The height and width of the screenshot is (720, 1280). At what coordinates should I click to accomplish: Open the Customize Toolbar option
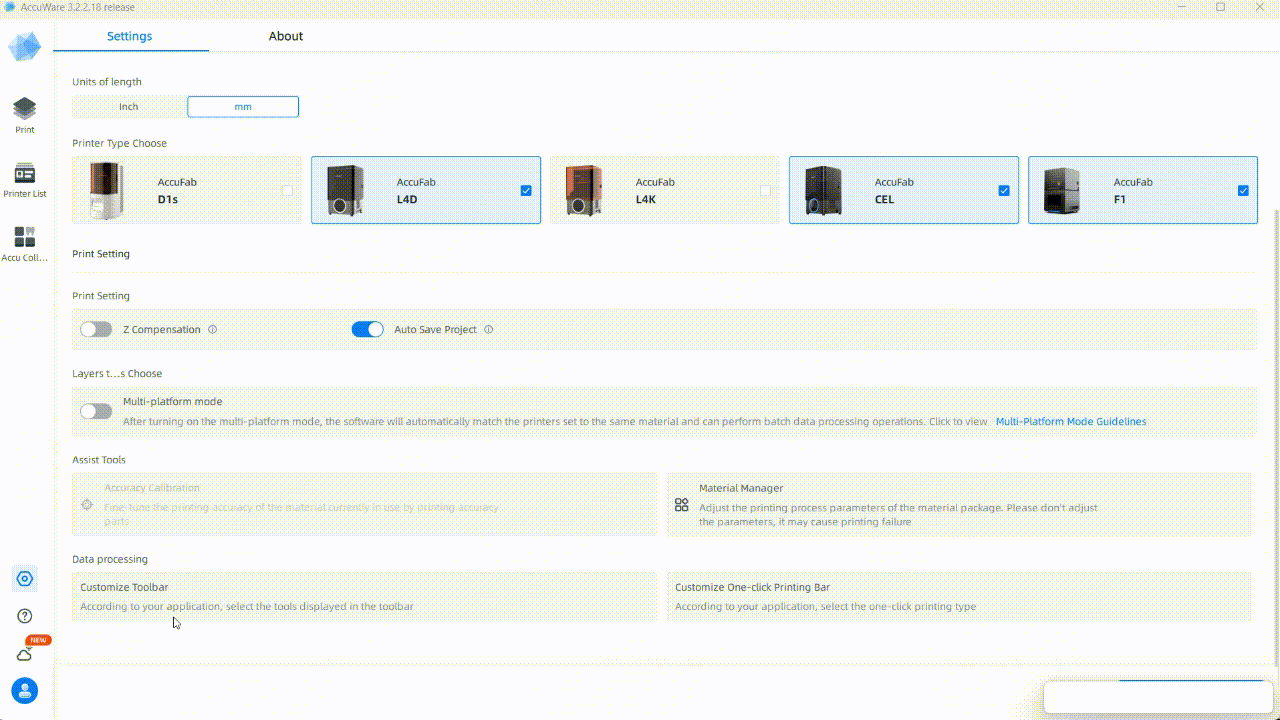click(364, 596)
